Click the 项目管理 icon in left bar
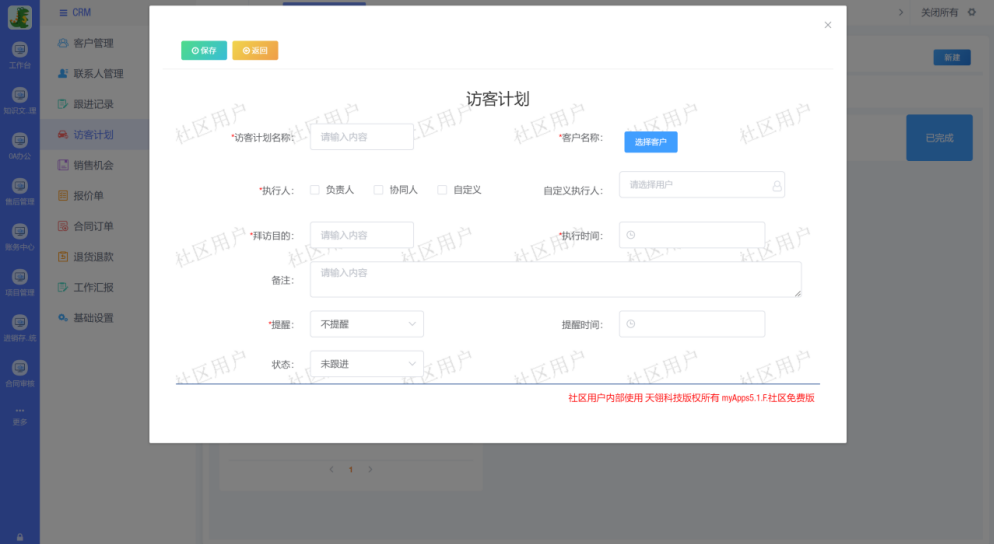Viewport: 994px width, 544px height. (x=20, y=277)
